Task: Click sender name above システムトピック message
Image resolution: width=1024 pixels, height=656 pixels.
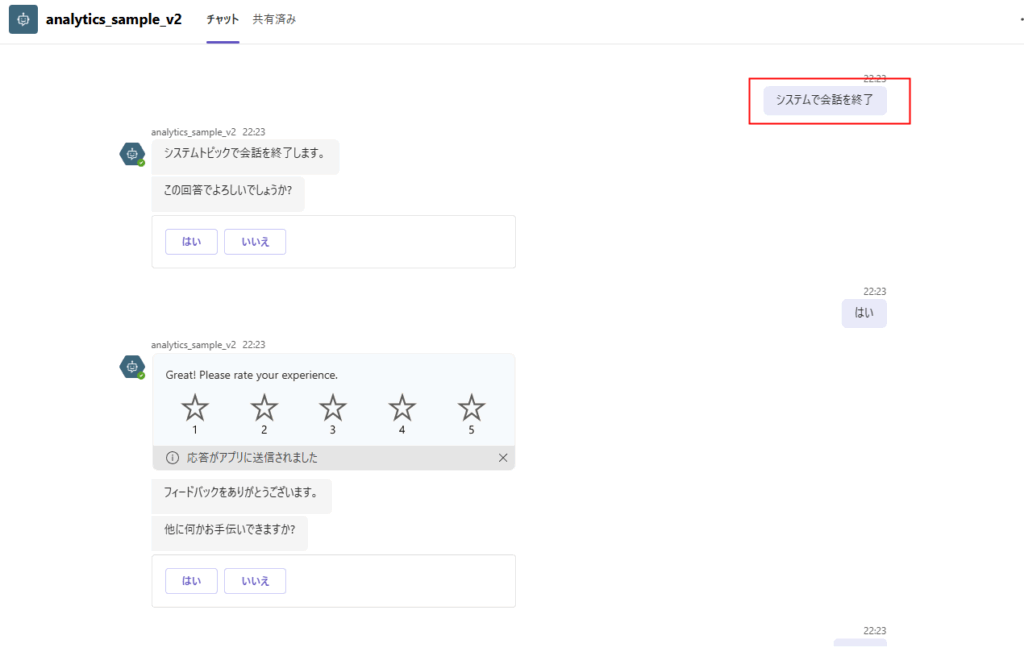Action: pyautogui.click(x=193, y=132)
